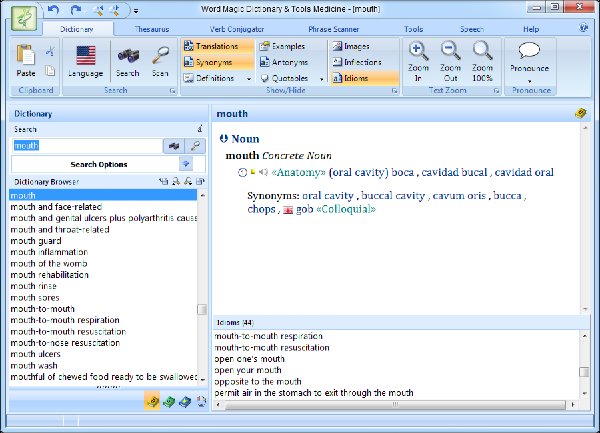This screenshot has height=433, width=600.
Task: Click the Copy pages icon
Action: pos(50,71)
